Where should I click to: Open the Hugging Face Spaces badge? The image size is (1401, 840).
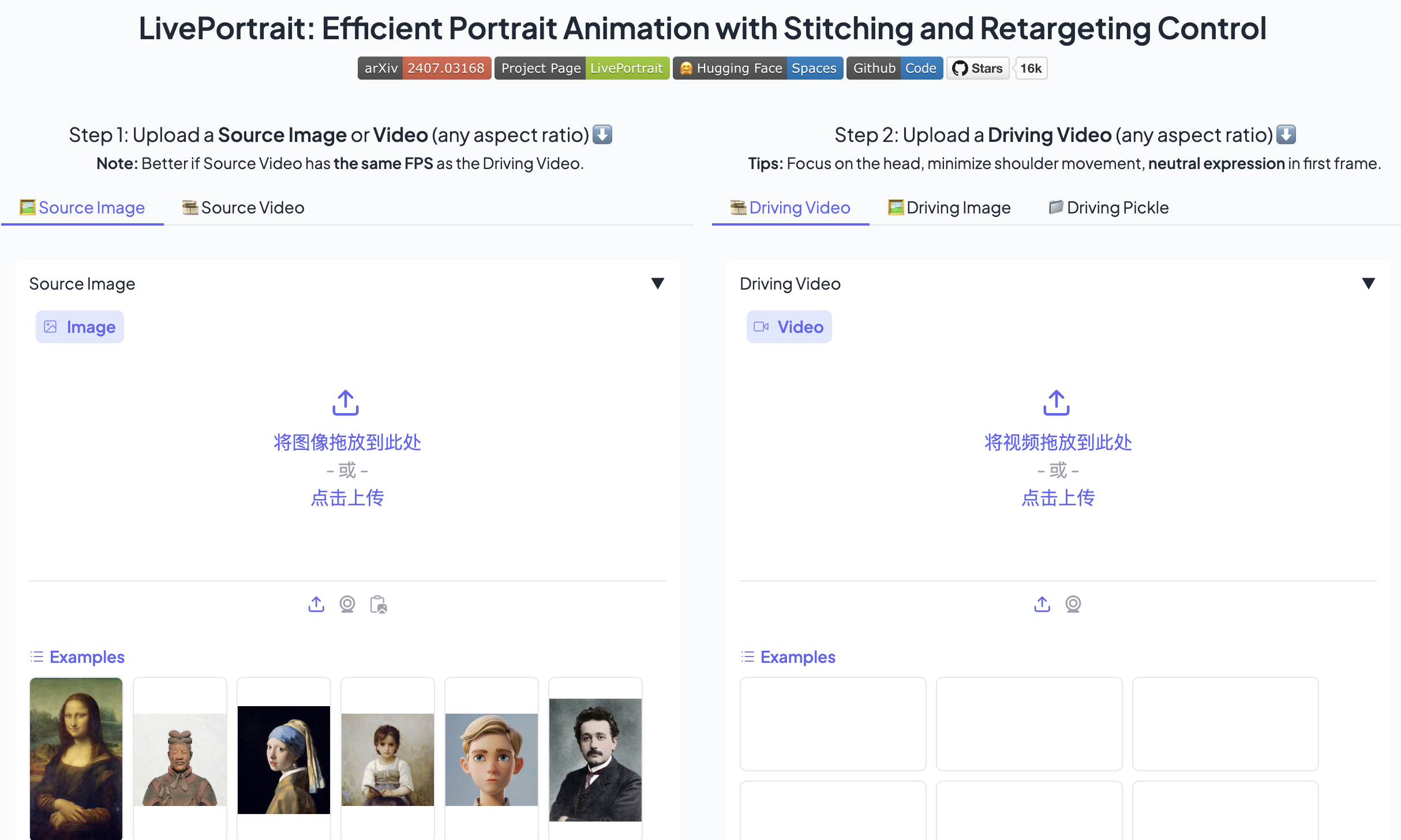(758, 68)
